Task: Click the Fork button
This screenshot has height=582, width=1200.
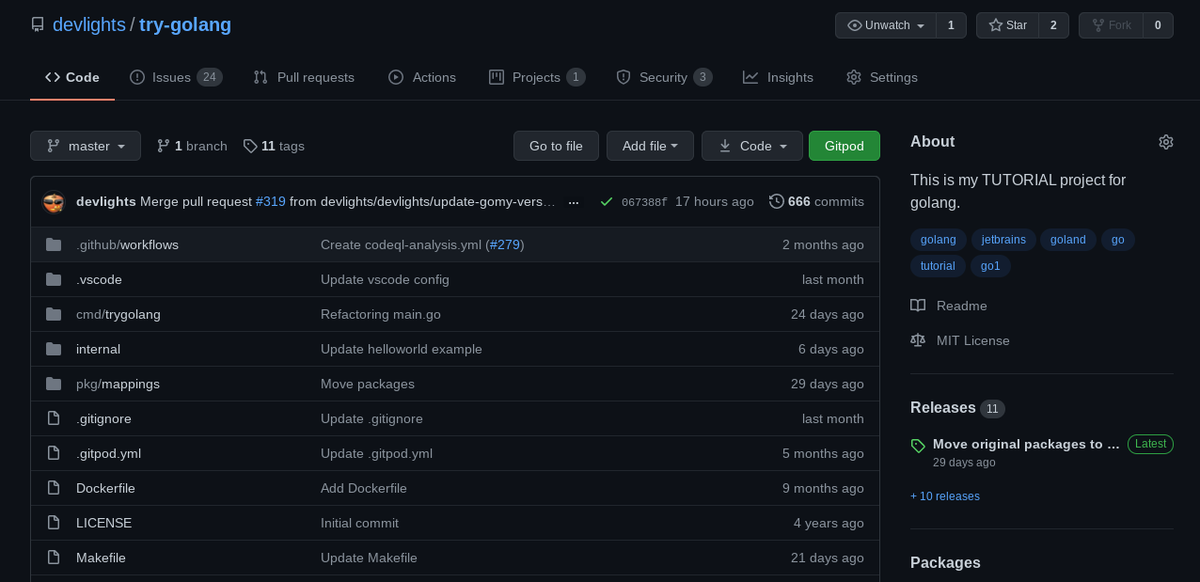Action: (x=1112, y=25)
